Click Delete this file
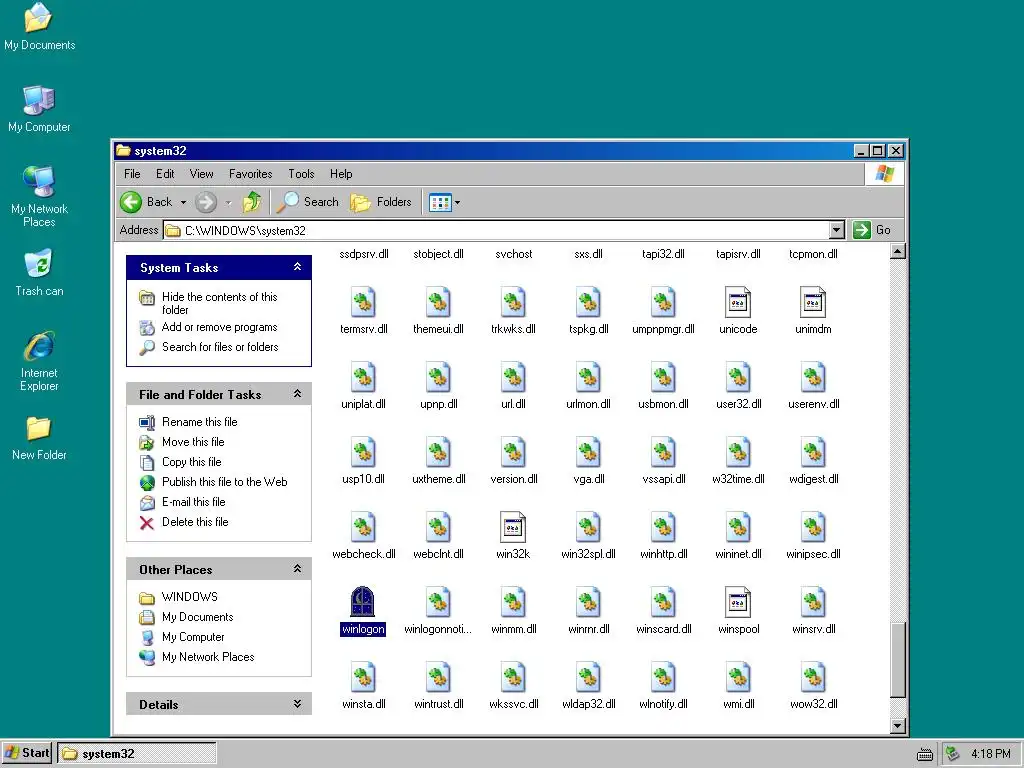The image size is (1024, 768). pyautogui.click(x=195, y=522)
